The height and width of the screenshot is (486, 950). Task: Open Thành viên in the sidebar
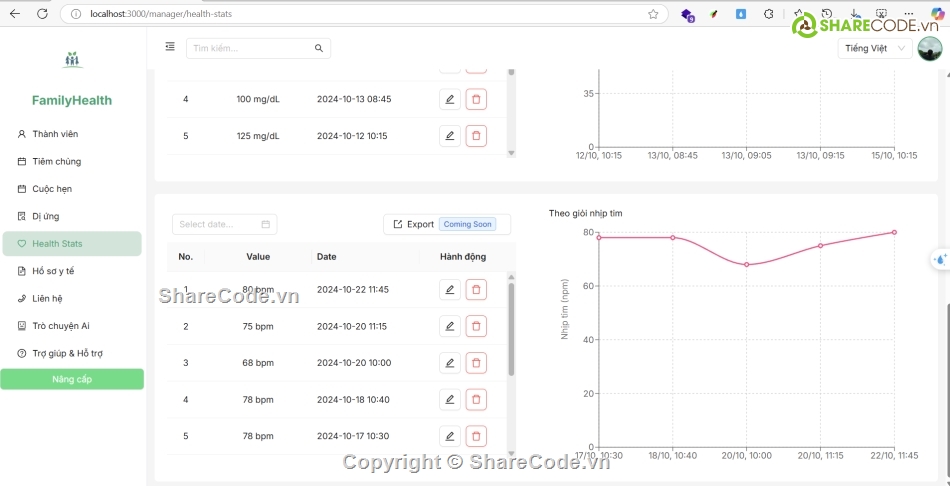(x=55, y=134)
